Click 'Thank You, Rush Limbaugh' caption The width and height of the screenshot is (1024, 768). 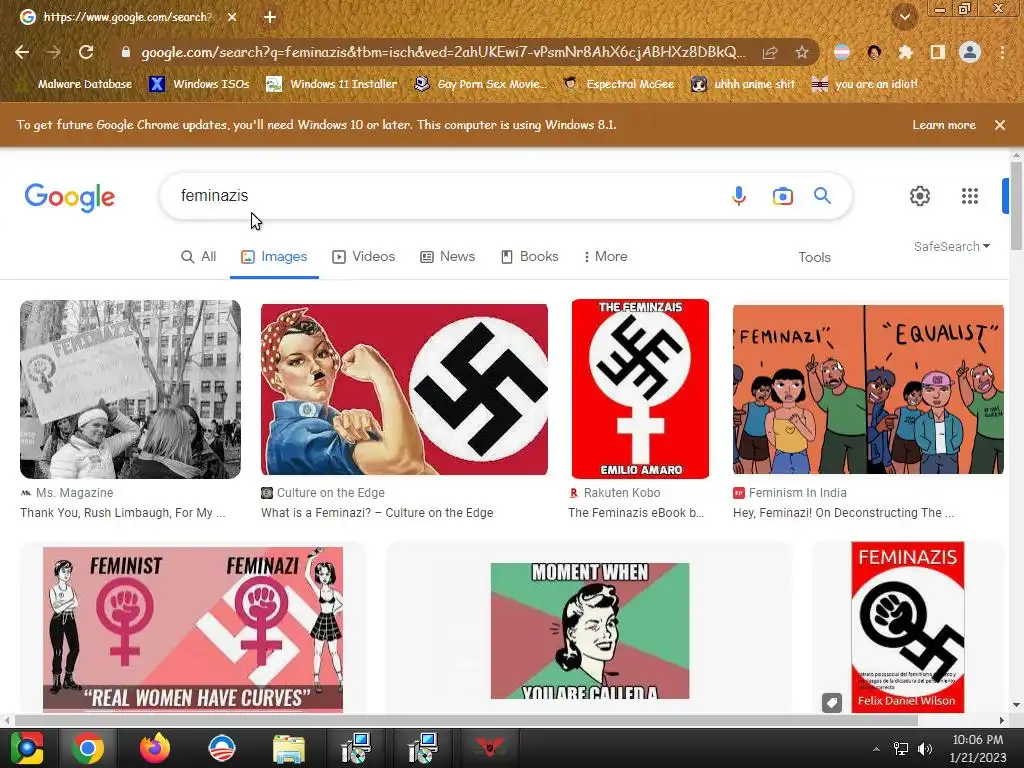pos(123,513)
